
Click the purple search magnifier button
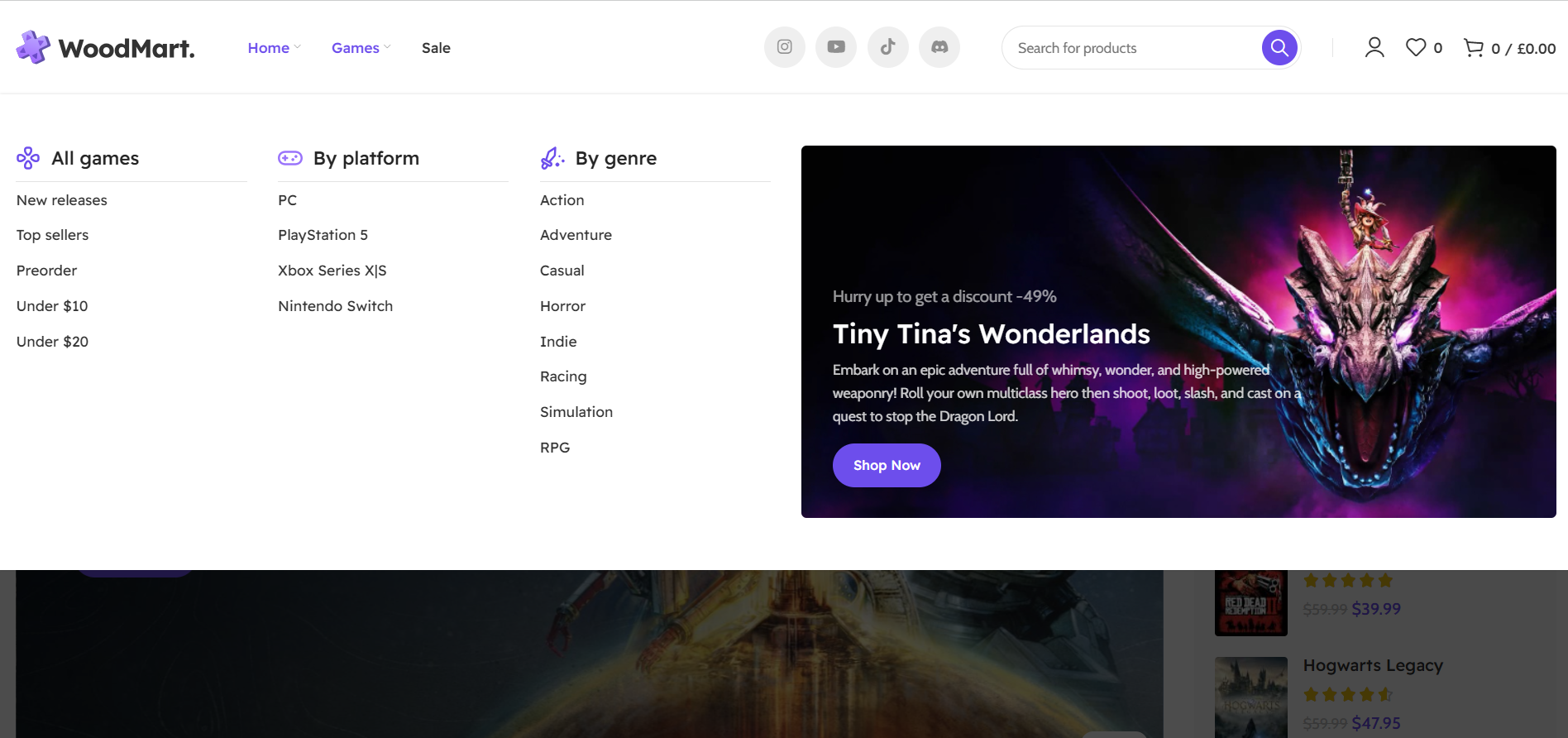1279,47
